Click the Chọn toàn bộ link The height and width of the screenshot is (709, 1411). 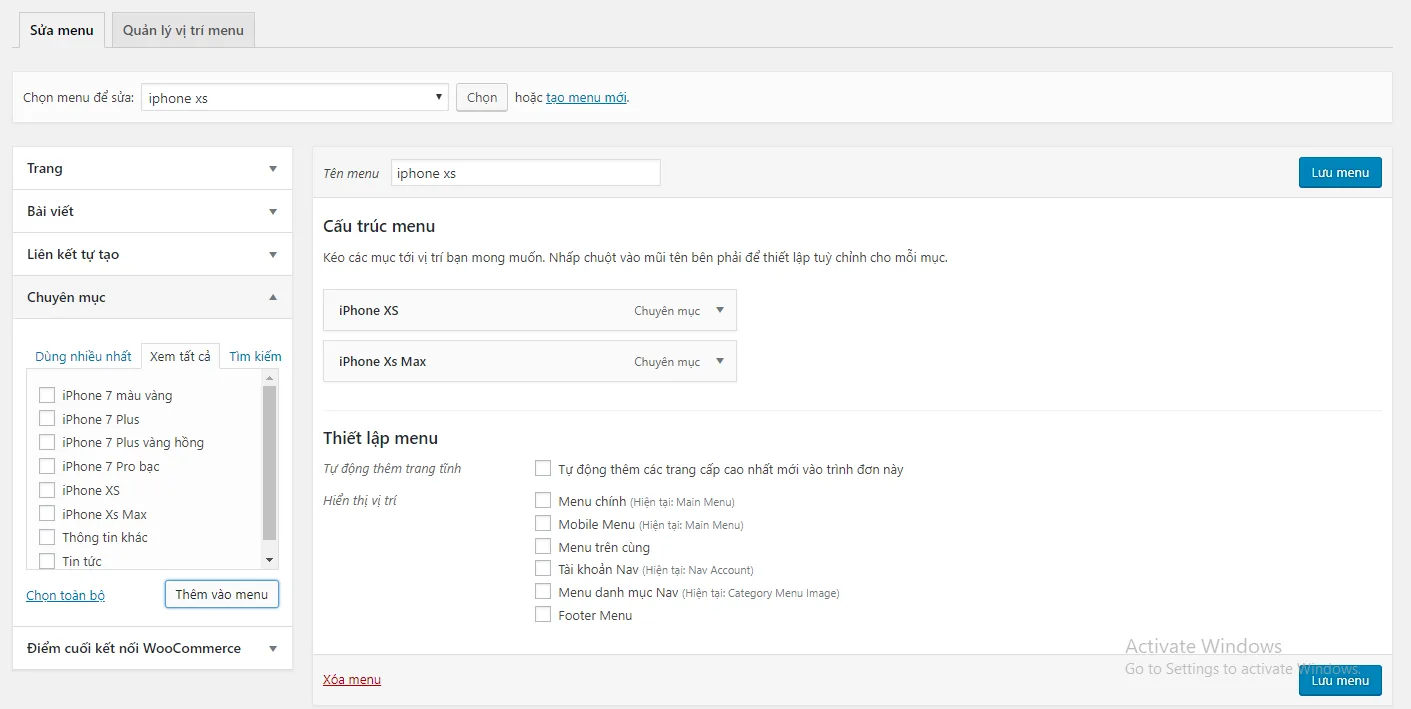(x=65, y=595)
